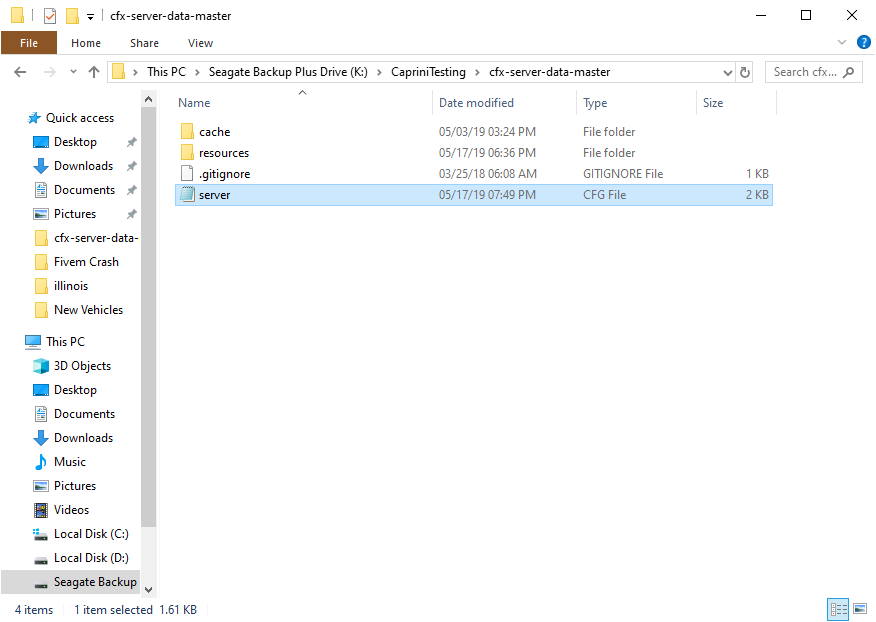Click Seagate Backup Plus Drive (K:) breadcrumb
This screenshot has width=876, height=622.
click(288, 72)
